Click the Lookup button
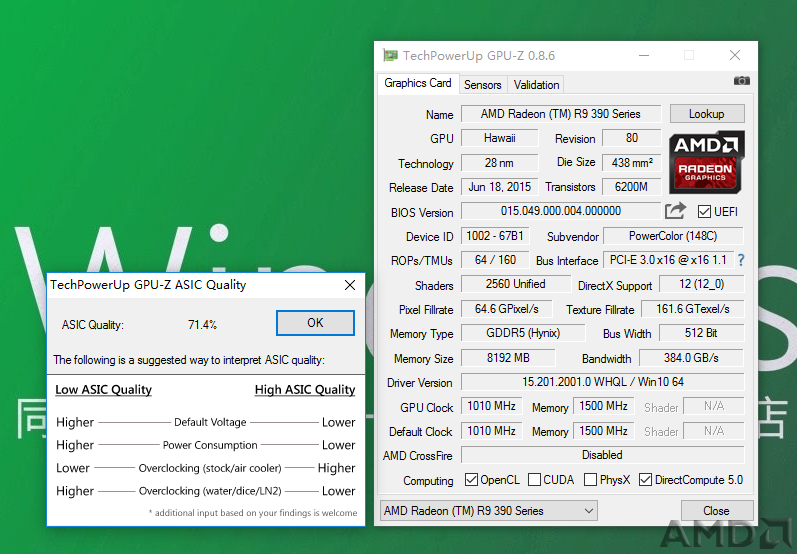This screenshot has height=554, width=797. click(x=707, y=114)
